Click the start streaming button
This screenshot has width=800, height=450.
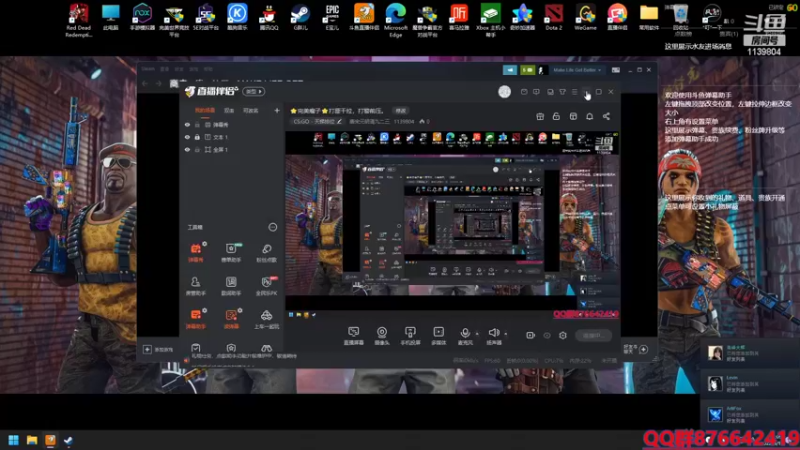coord(593,335)
